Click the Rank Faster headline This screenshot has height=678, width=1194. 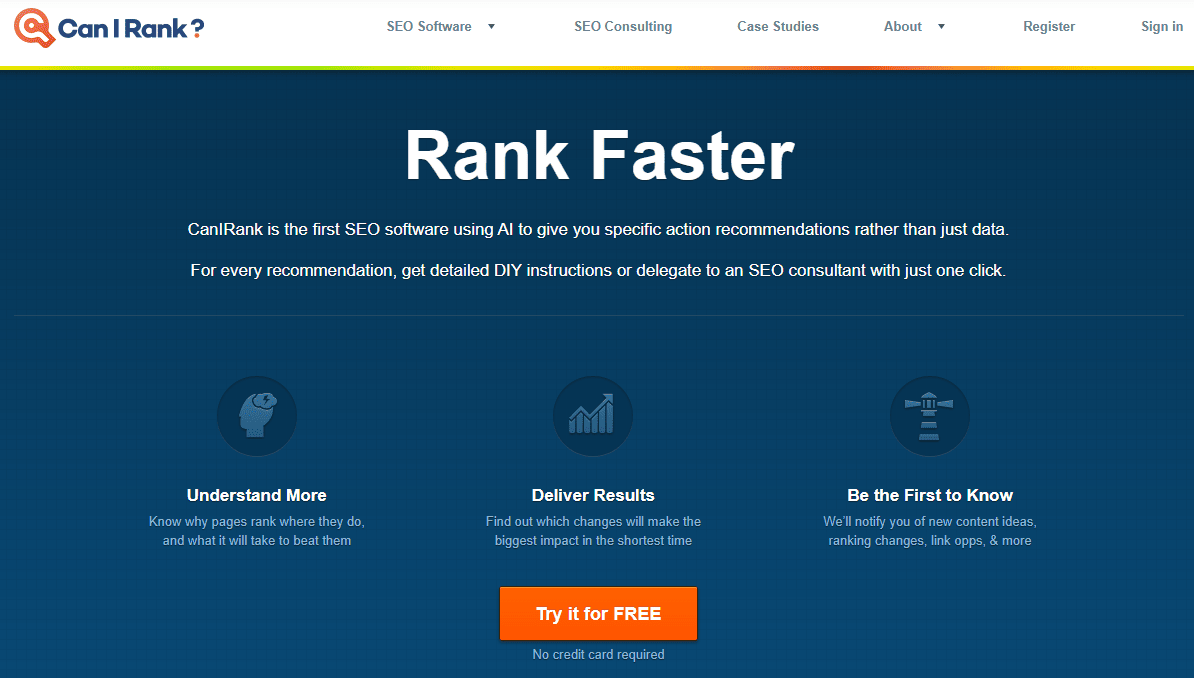(599, 155)
